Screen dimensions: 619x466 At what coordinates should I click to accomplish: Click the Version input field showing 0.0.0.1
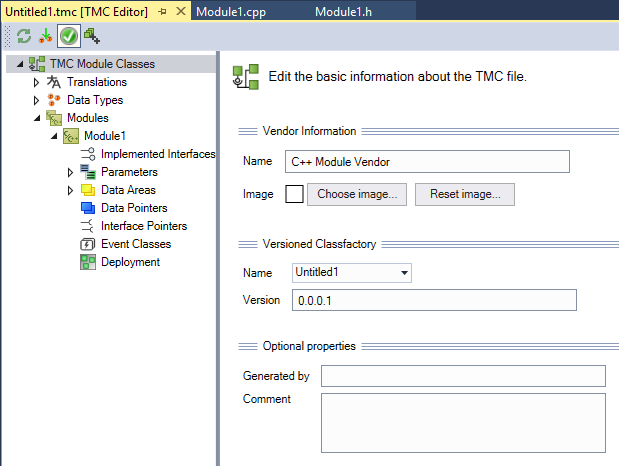[x=434, y=300]
